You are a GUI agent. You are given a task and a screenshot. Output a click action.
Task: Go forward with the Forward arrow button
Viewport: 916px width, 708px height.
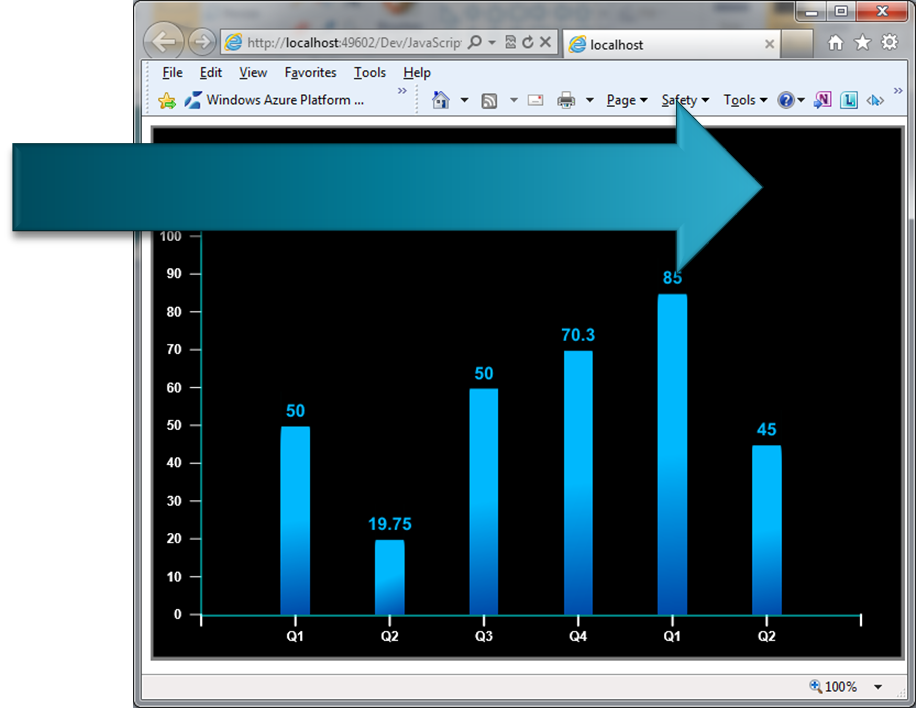click(202, 41)
